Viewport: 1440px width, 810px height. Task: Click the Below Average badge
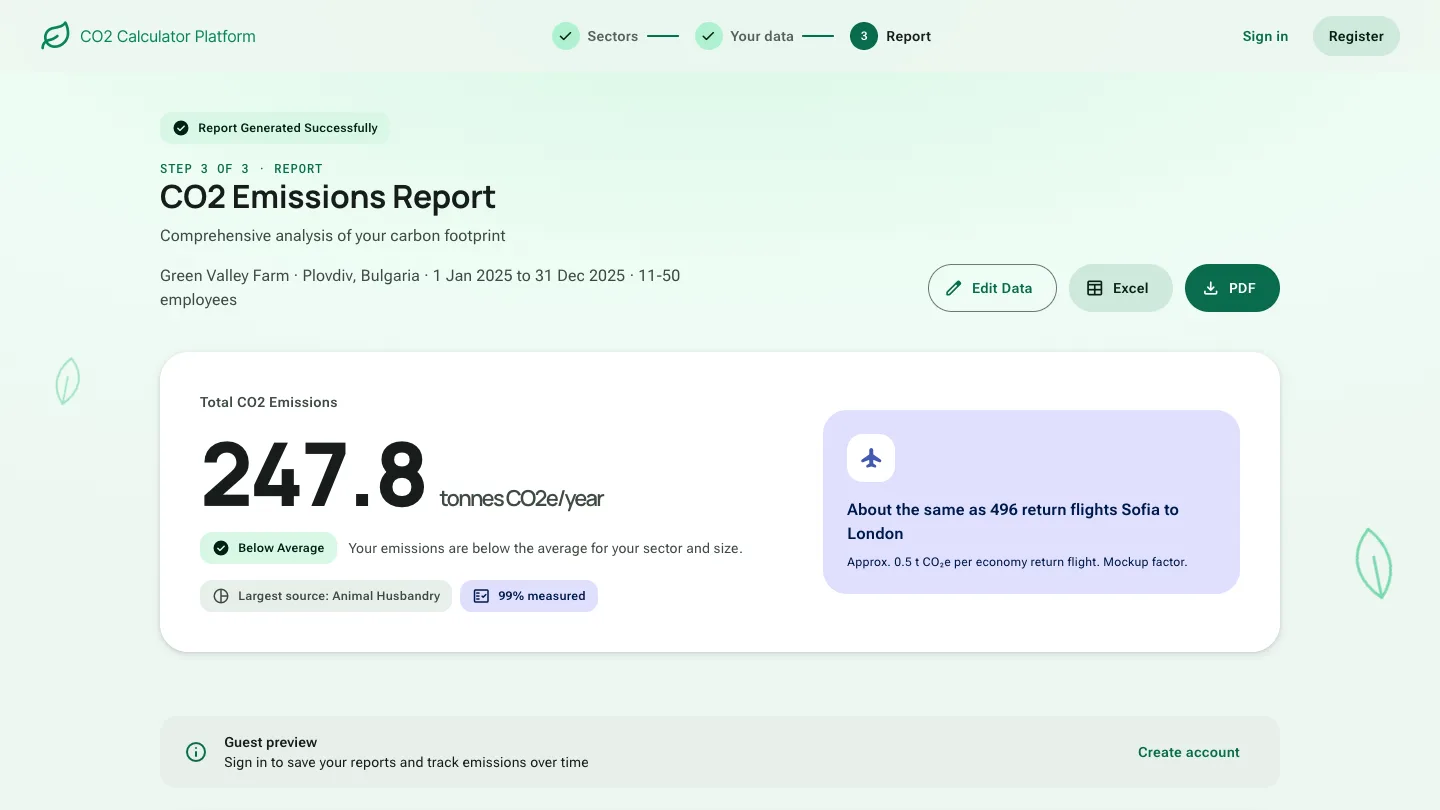pos(268,548)
